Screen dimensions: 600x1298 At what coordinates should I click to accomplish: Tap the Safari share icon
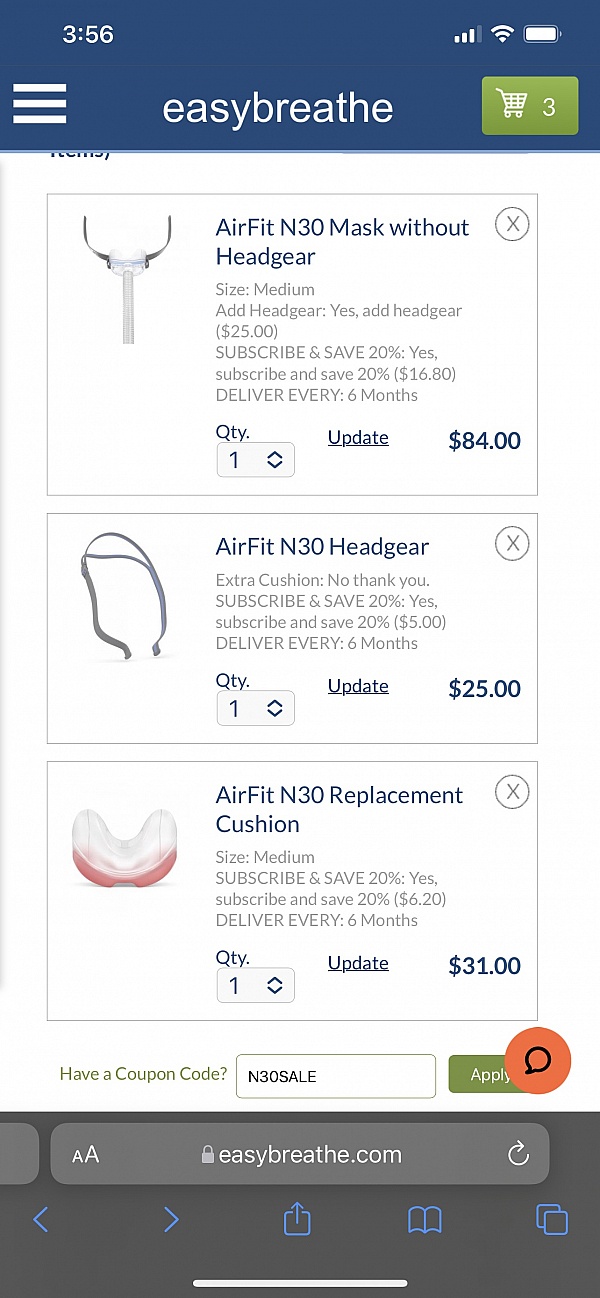click(297, 1218)
